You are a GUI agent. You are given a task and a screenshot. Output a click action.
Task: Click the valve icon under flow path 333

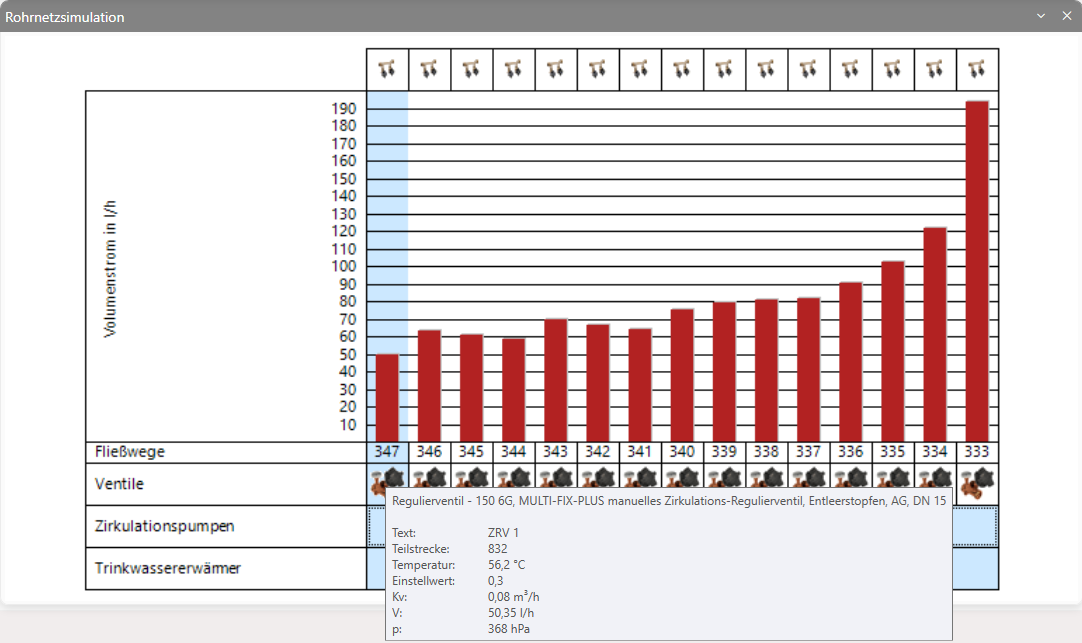(976, 483)
